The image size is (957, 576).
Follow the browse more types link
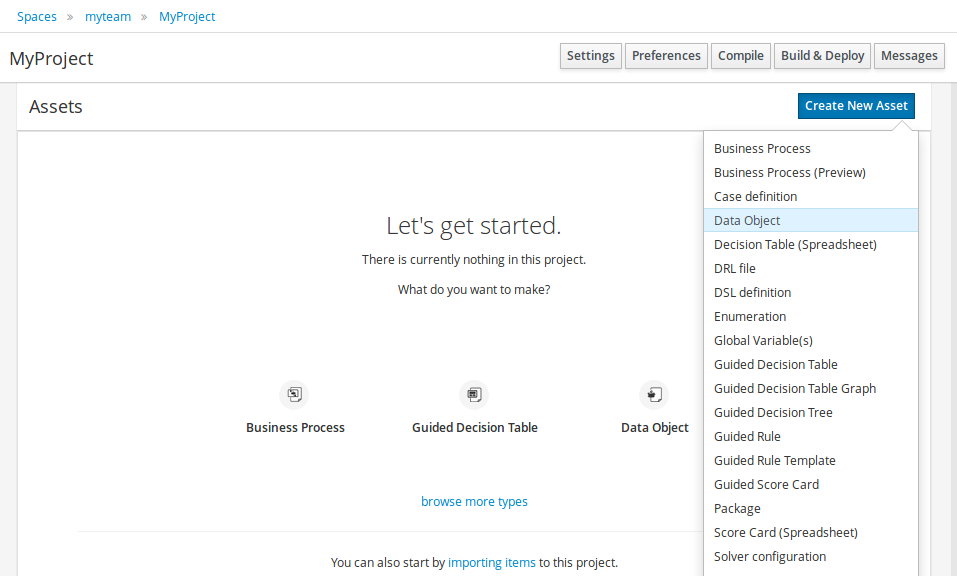(x=474, y=502)
